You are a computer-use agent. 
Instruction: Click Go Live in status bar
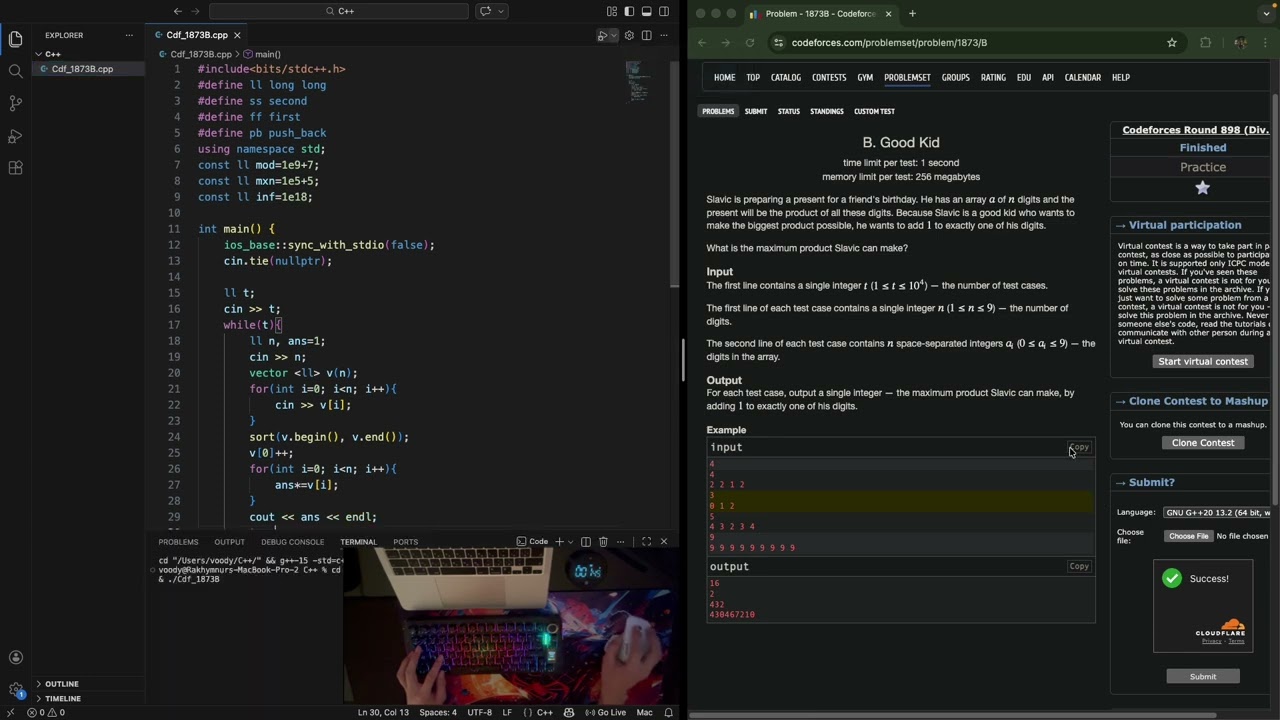(x=604, y=712)
